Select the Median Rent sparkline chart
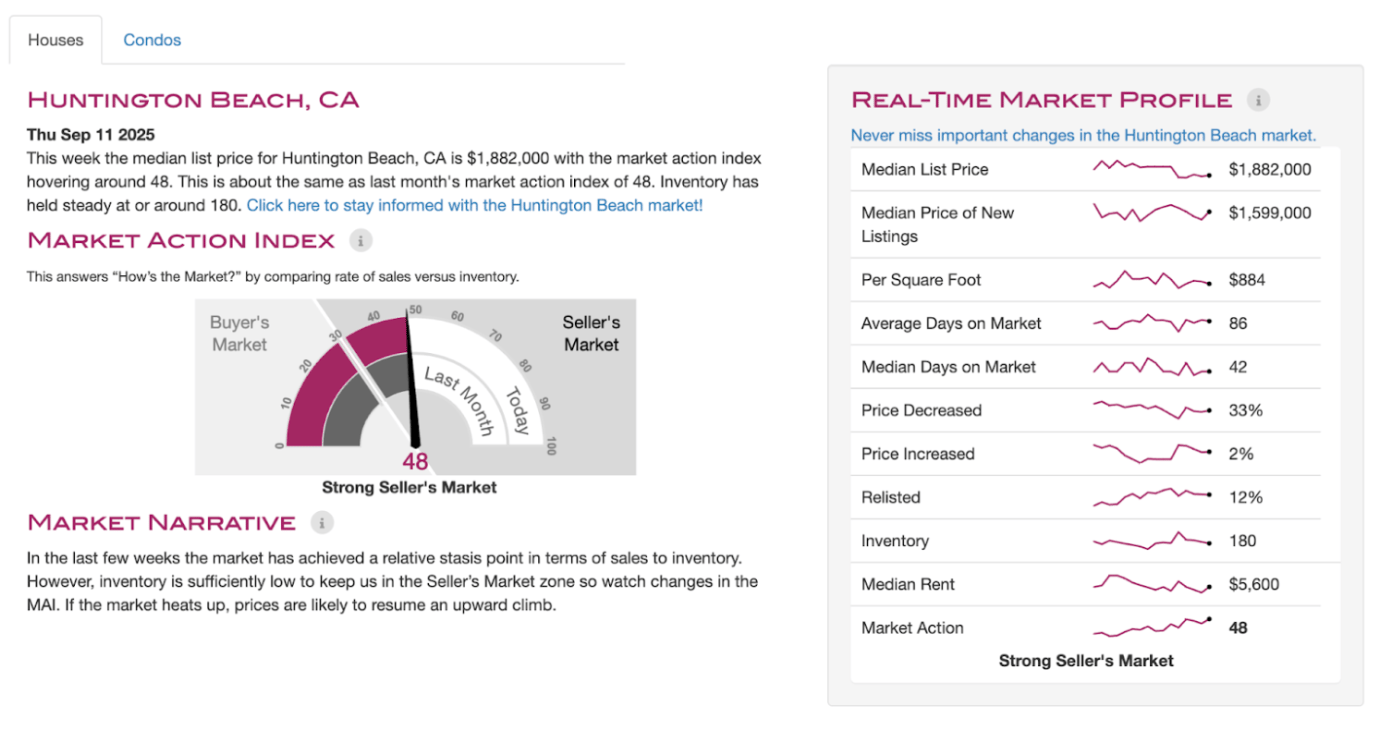Viewport: 1378px width, 730px height. 1152,584
